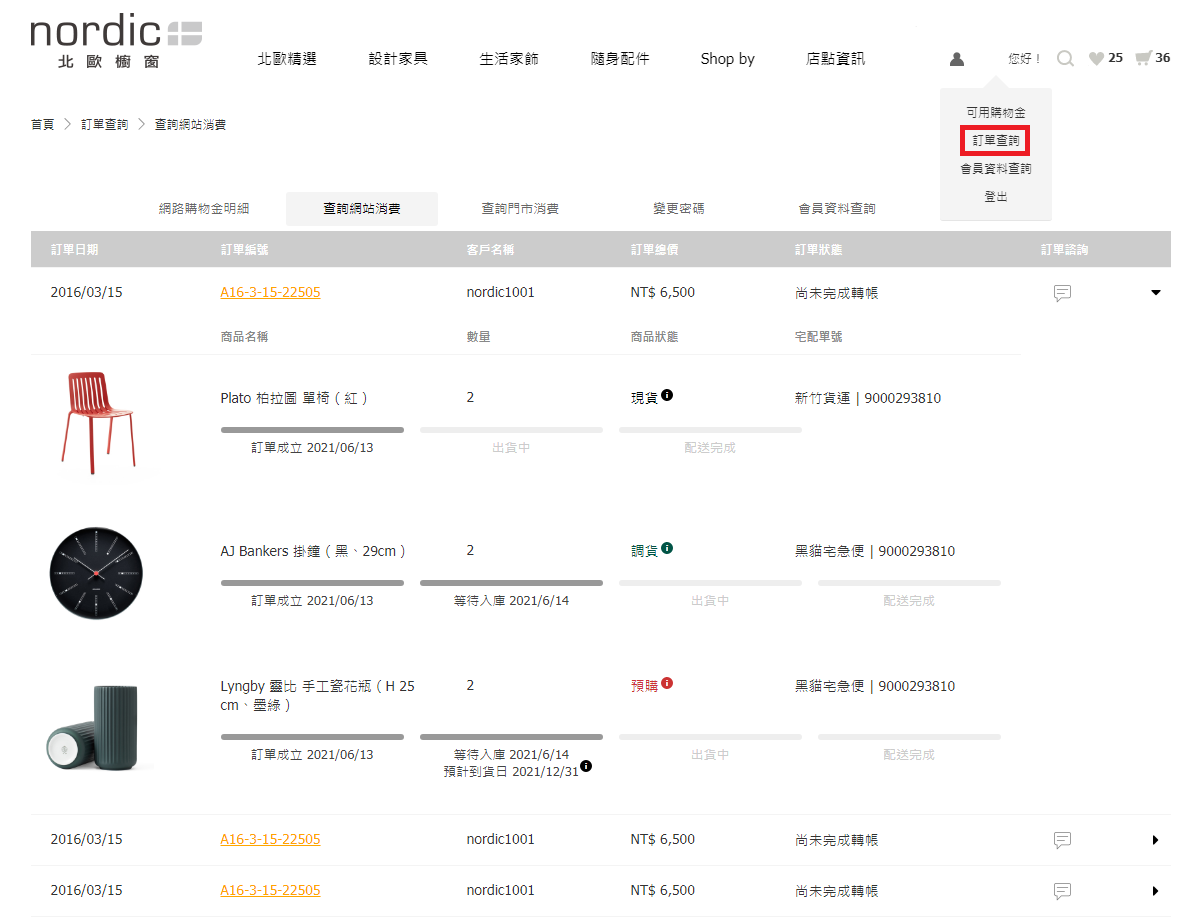Click the user account profile icon
This screenshot has width=1202, height=920.
click(957, 59)
